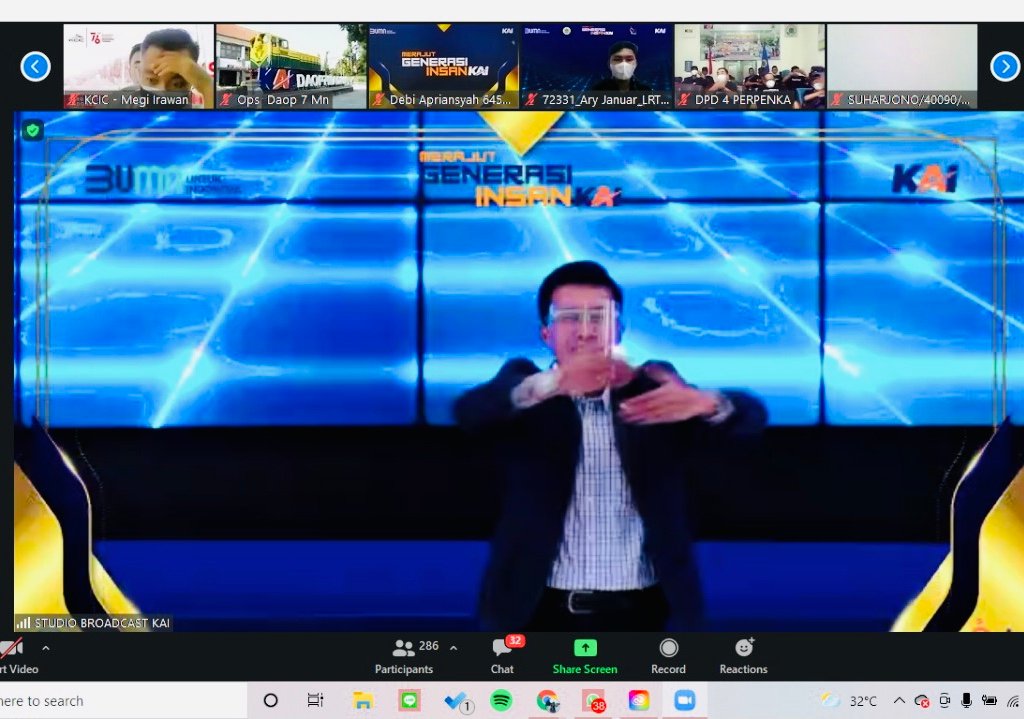The image size is (1024, 719).
Task: Click the STUDIO BROADCAST KAI name label
Action: [102, 623]
